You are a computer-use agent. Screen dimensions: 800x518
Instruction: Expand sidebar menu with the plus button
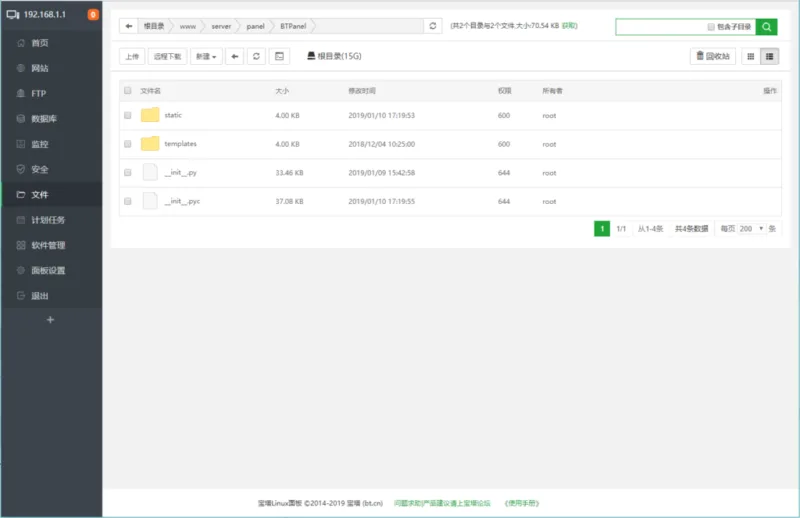[51, 320]
